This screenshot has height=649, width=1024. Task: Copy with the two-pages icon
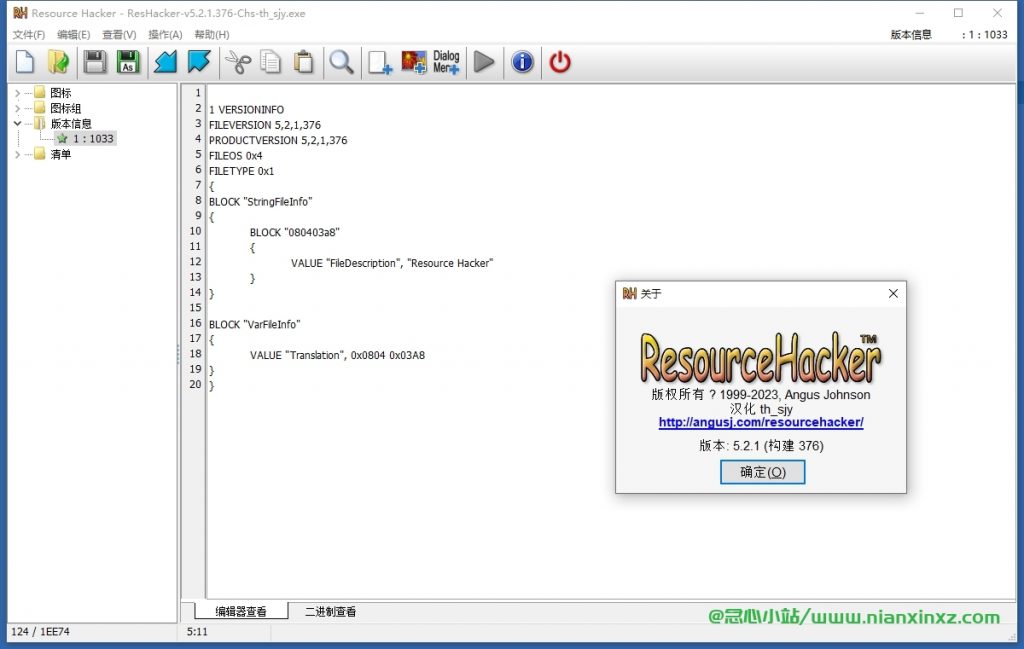[270, 62]
